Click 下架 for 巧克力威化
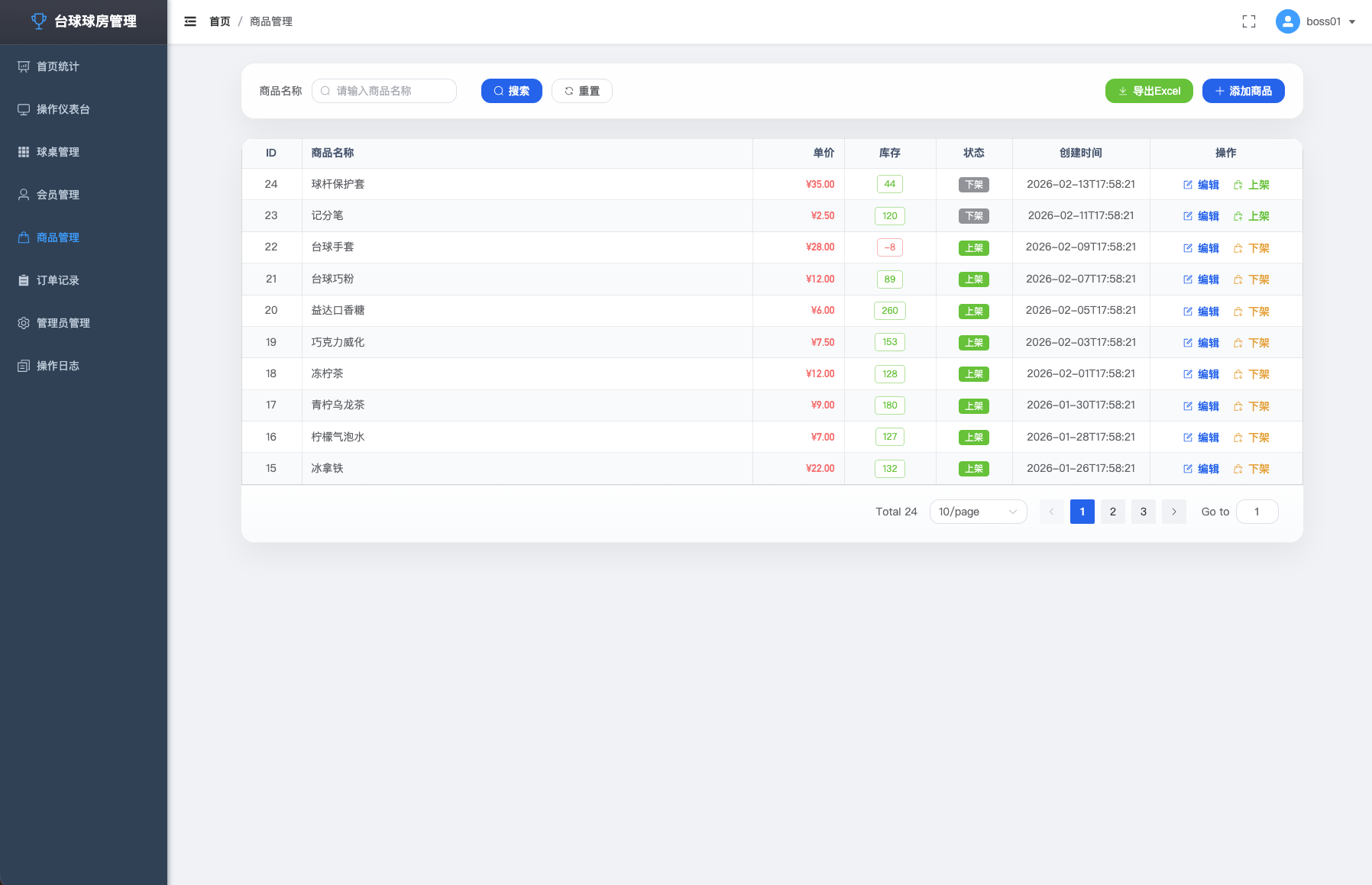Image resolution: width=1372 pixels, height=885 pixels. (x=1251, y=343)
